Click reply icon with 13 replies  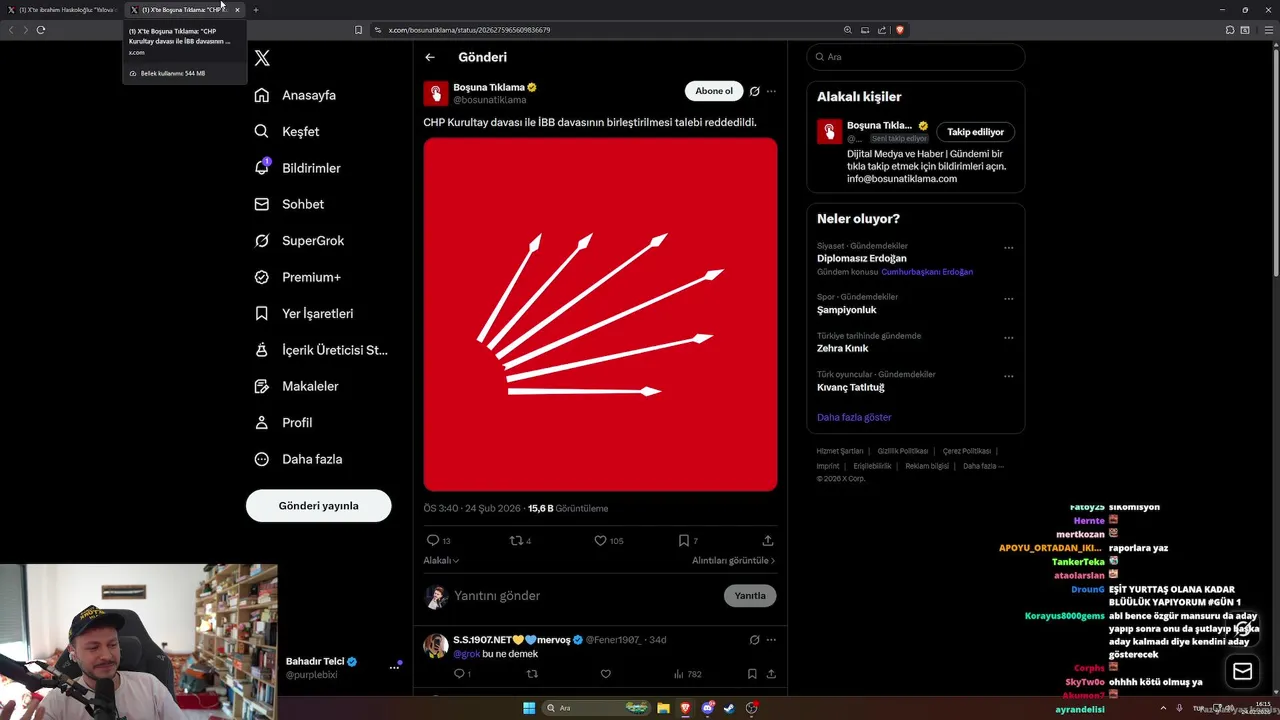pos(433,540)
